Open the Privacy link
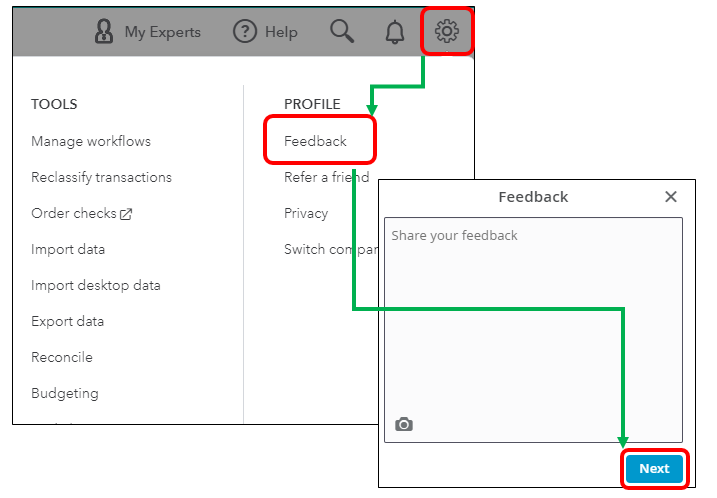717x498 pixels. click(306, 213)
